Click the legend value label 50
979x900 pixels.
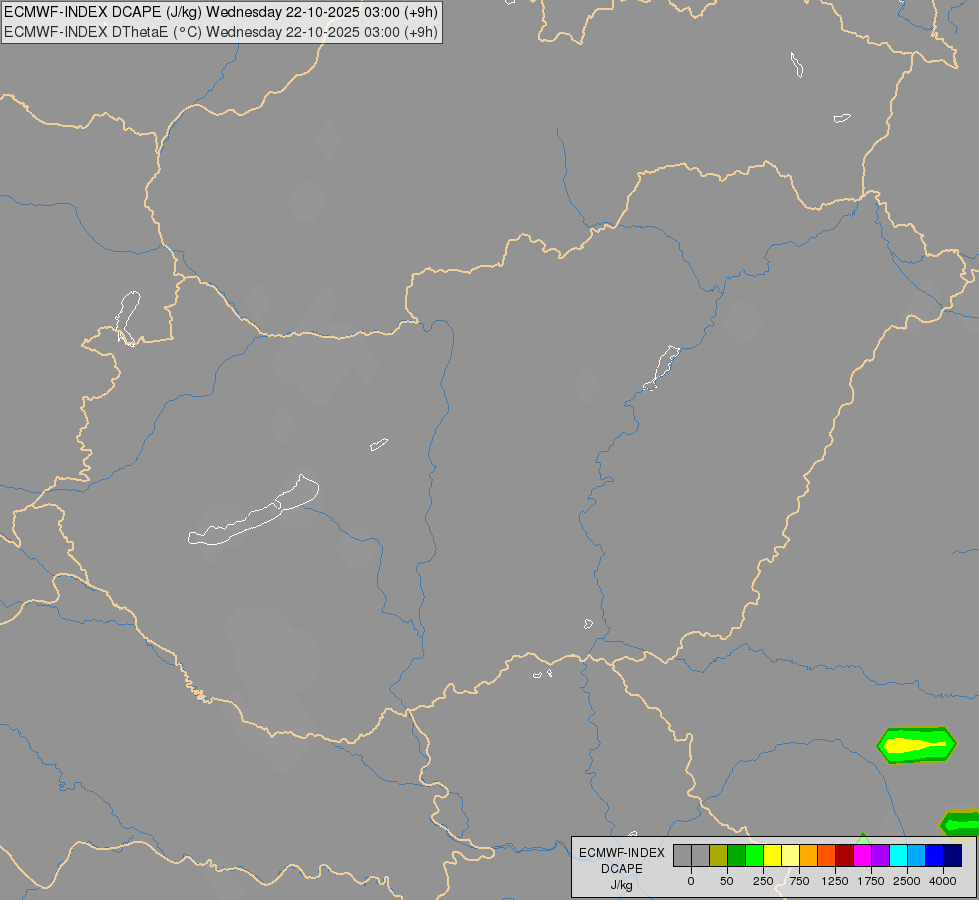tap(727, 881)
